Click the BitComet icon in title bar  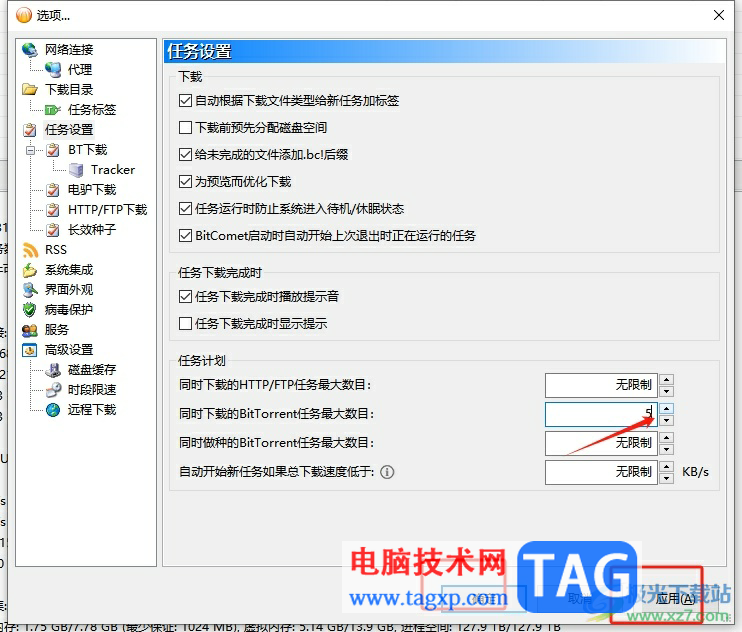pos(24,15)
